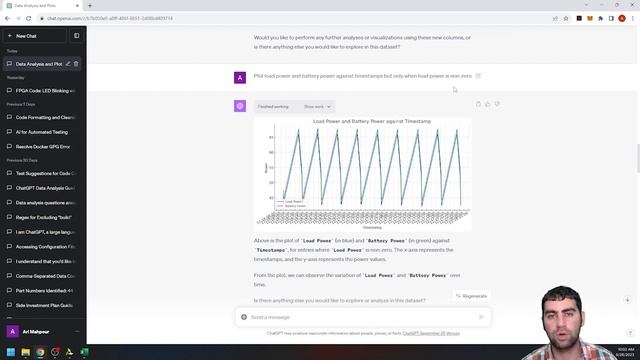The image size is (640, 360).
Task: Click the send message arrow icon
Action: click(481, 317)
